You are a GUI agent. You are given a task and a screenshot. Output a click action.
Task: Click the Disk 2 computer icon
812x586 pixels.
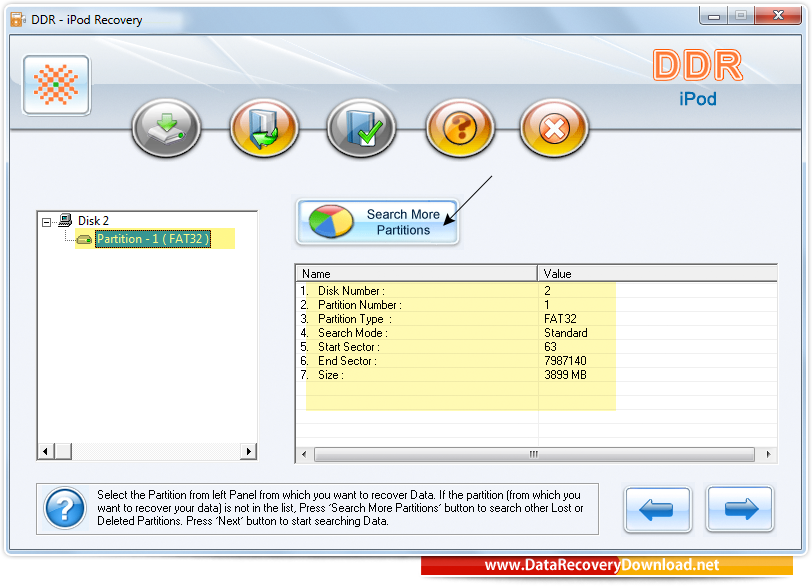pos(65,221)
